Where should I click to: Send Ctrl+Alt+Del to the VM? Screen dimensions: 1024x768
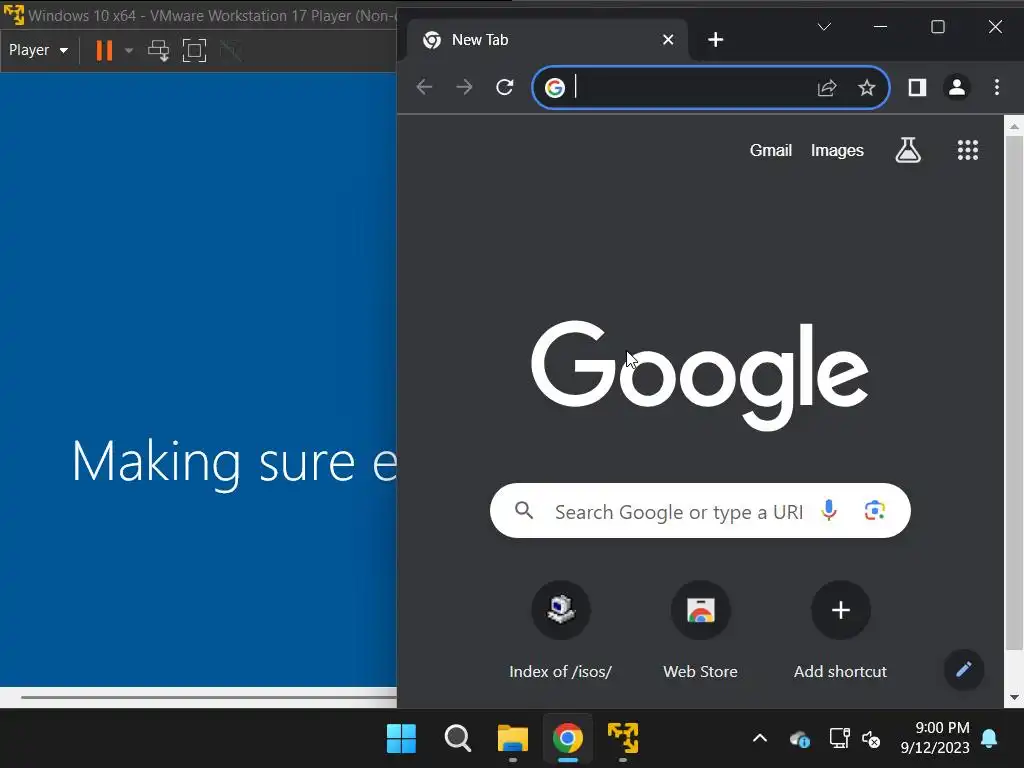(x=158, y=50)
